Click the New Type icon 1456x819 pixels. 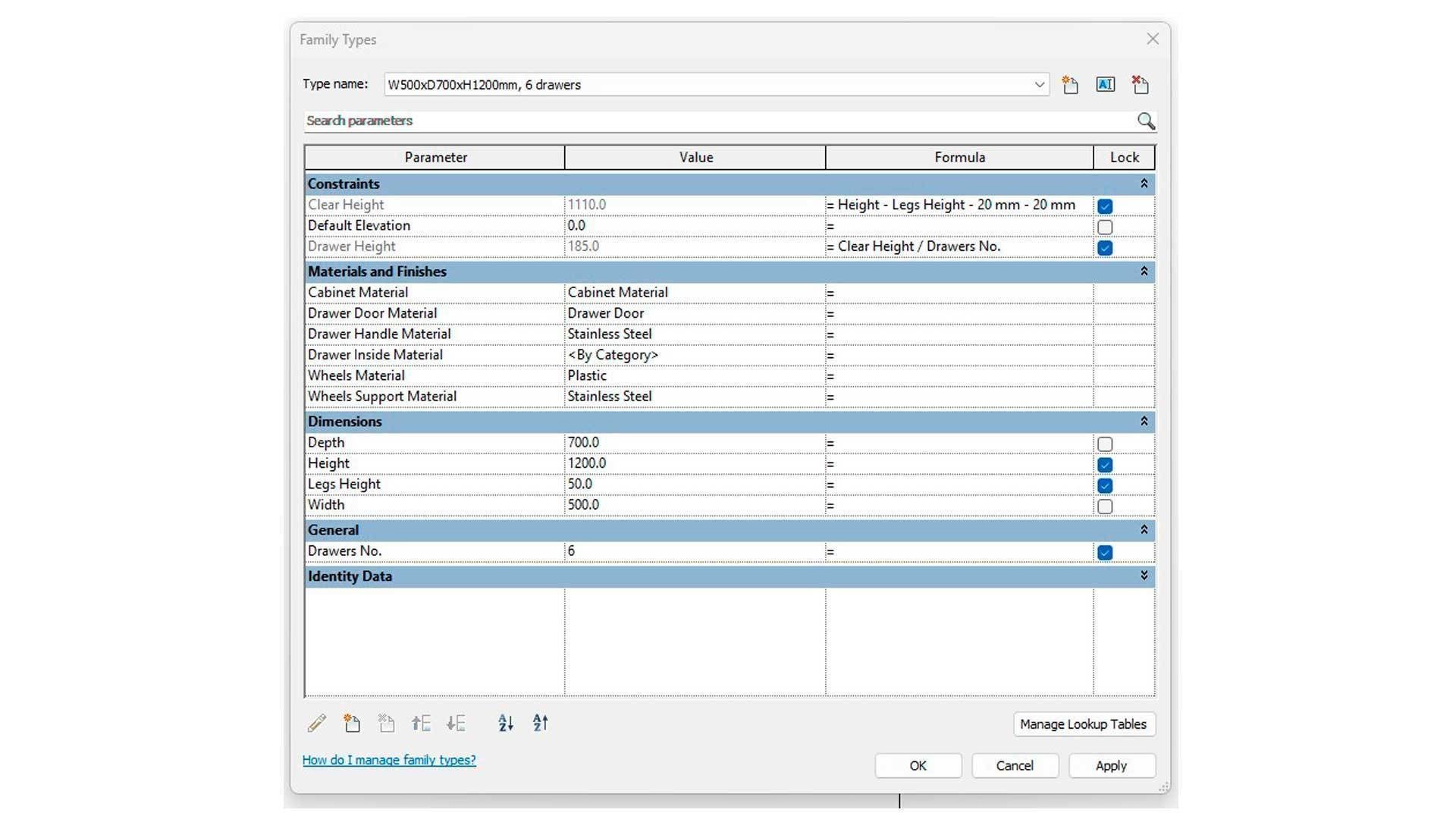point(1070,85)
